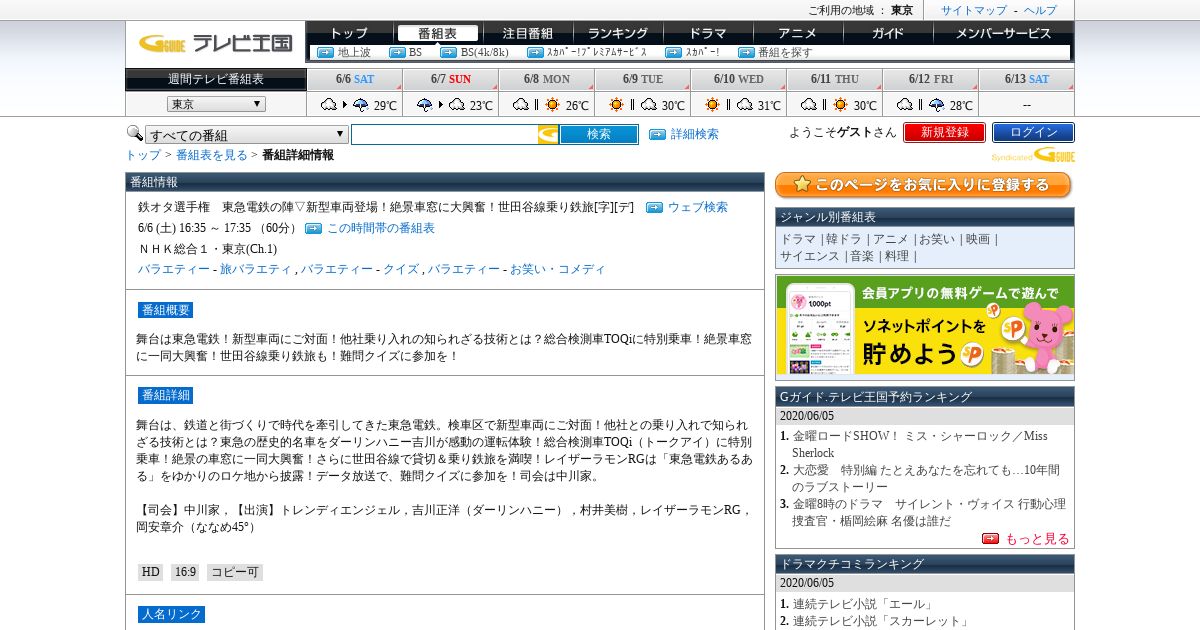1200x630 pixels.
Task: Click the magnifier icon beside category dropdown
Action: 134,133
